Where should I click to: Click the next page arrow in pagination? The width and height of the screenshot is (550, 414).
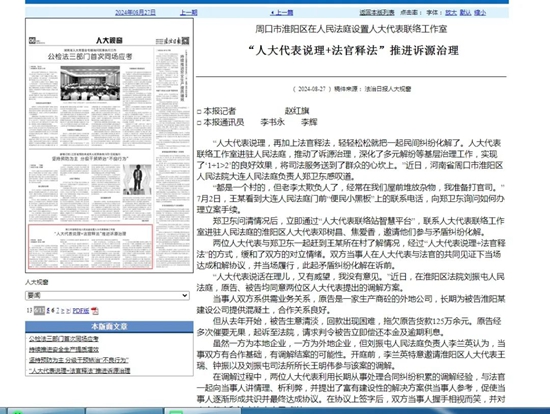(x=63, y=310)
